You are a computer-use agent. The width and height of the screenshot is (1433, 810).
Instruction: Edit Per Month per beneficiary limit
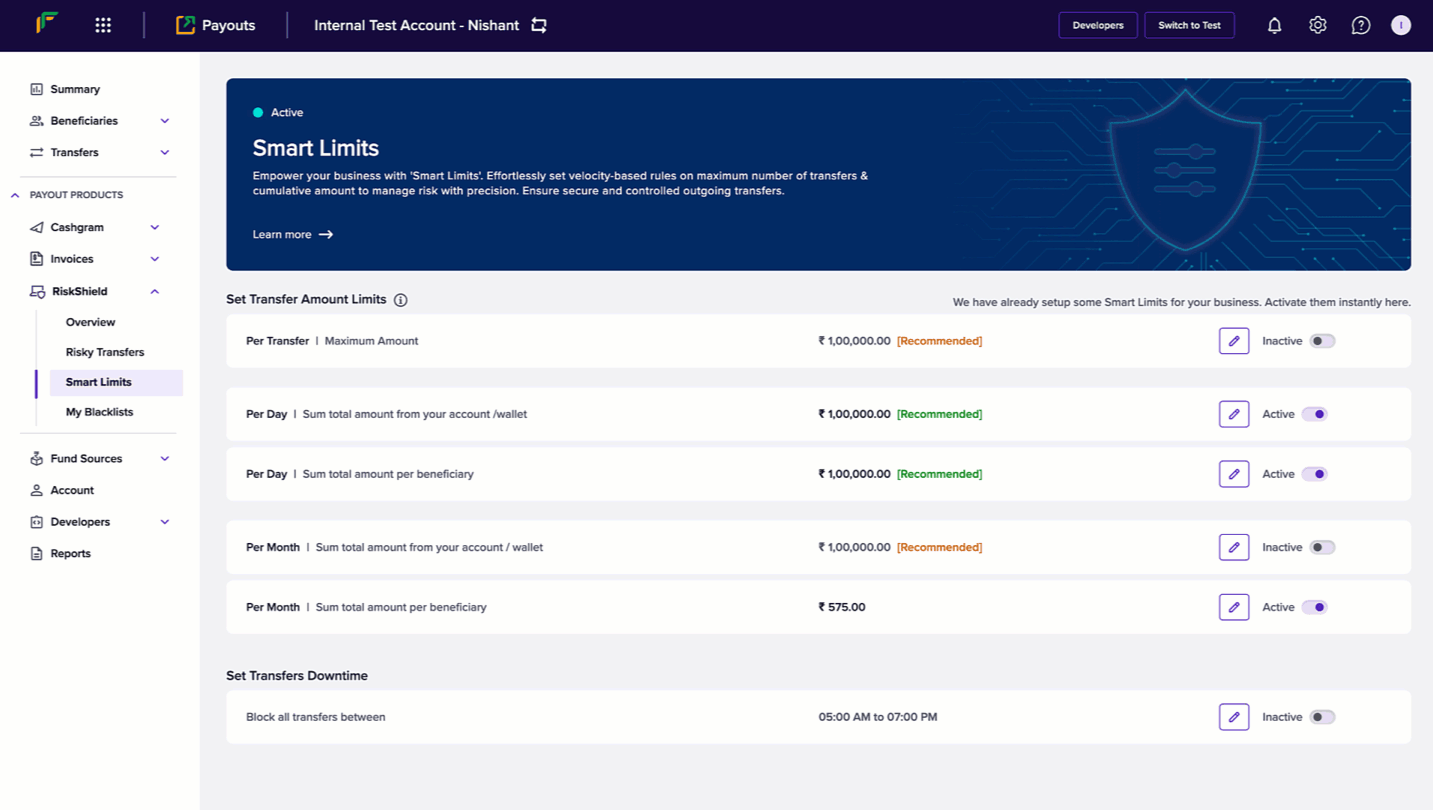pyautogui.click(x=1234, y=607)
